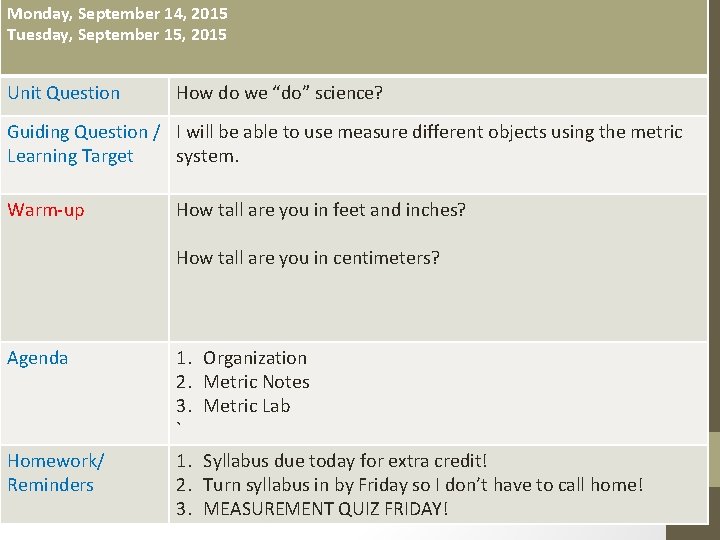Click agenda item "Metric Notes"
Viewport: 720px width, 540px height.
click(x=256, y=382)
